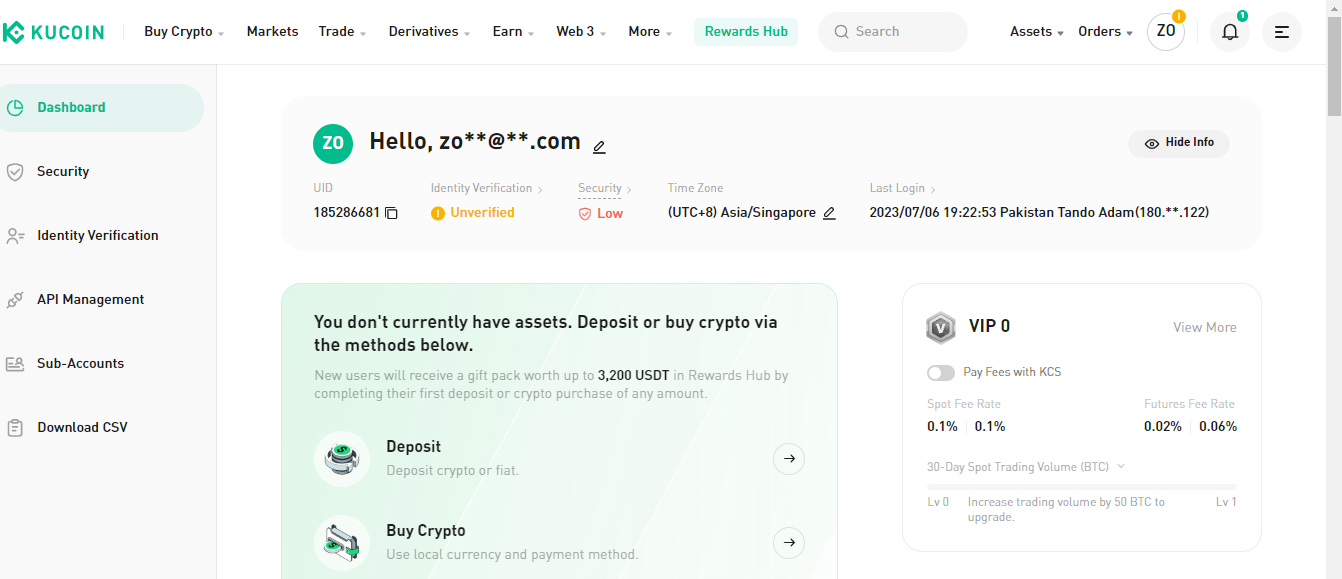This screenshot has height=579, width=1342.
Task: Expand 30-Day Spot Trading Volume dropdown
Action: click(1026, 467)
